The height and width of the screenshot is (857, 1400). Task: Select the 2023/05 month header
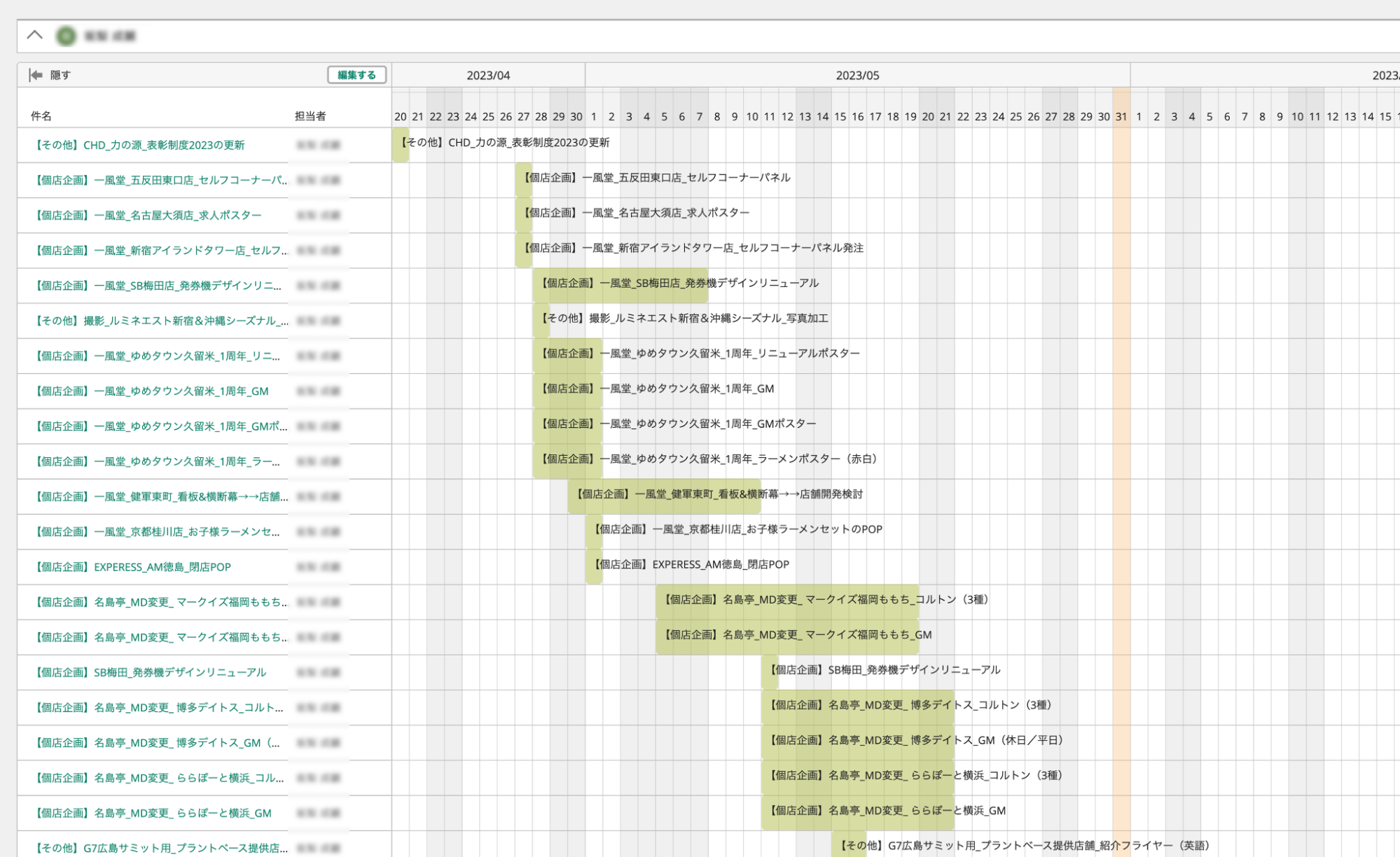coord(857,75)
